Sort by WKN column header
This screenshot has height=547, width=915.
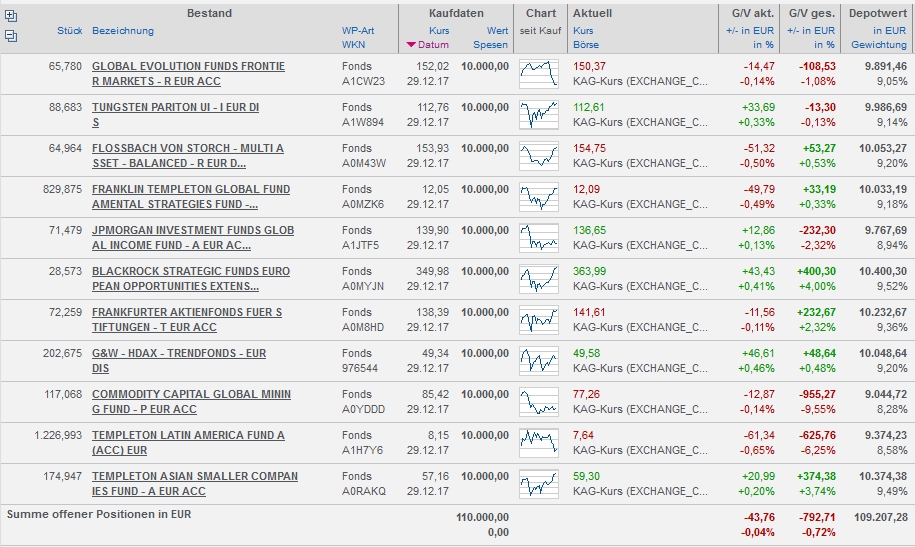point(354,44)
